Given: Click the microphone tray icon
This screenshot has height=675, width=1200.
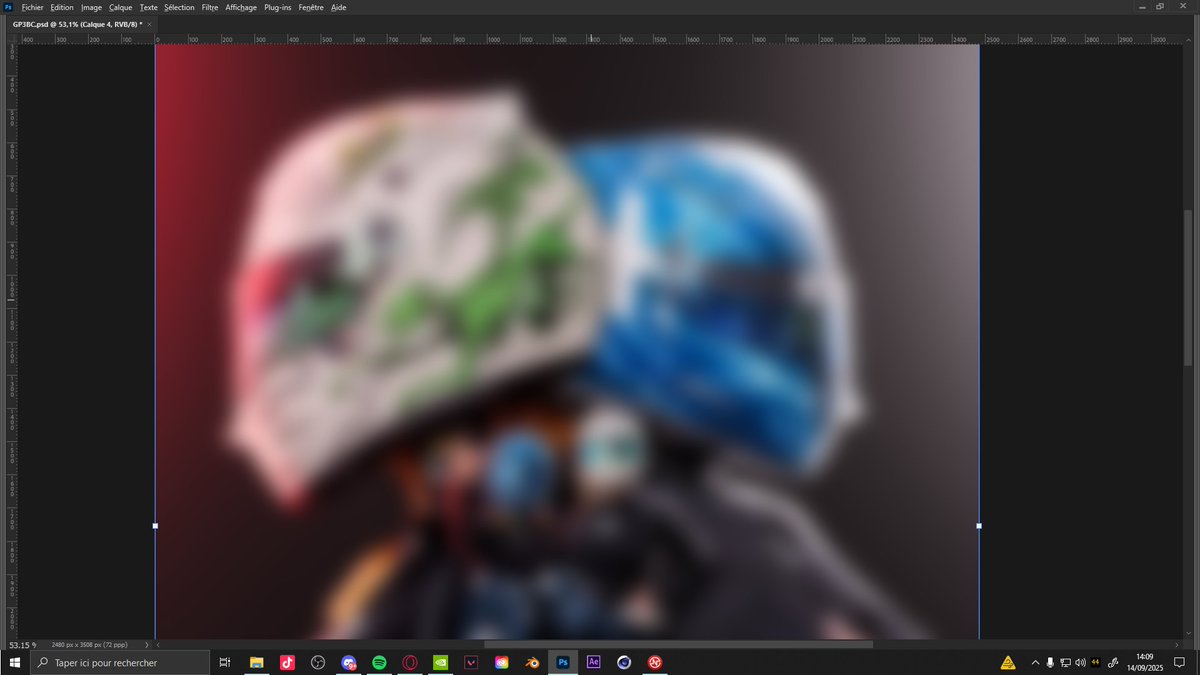Looking at the screenshot, I should (x=1050, y=662).
